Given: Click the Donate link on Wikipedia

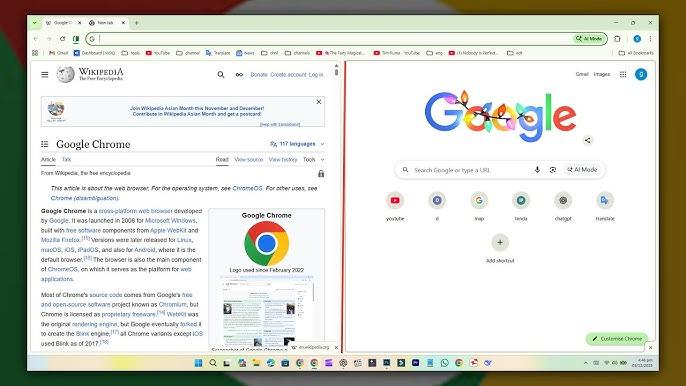Looking at the screenshot, I should point(259,75).
